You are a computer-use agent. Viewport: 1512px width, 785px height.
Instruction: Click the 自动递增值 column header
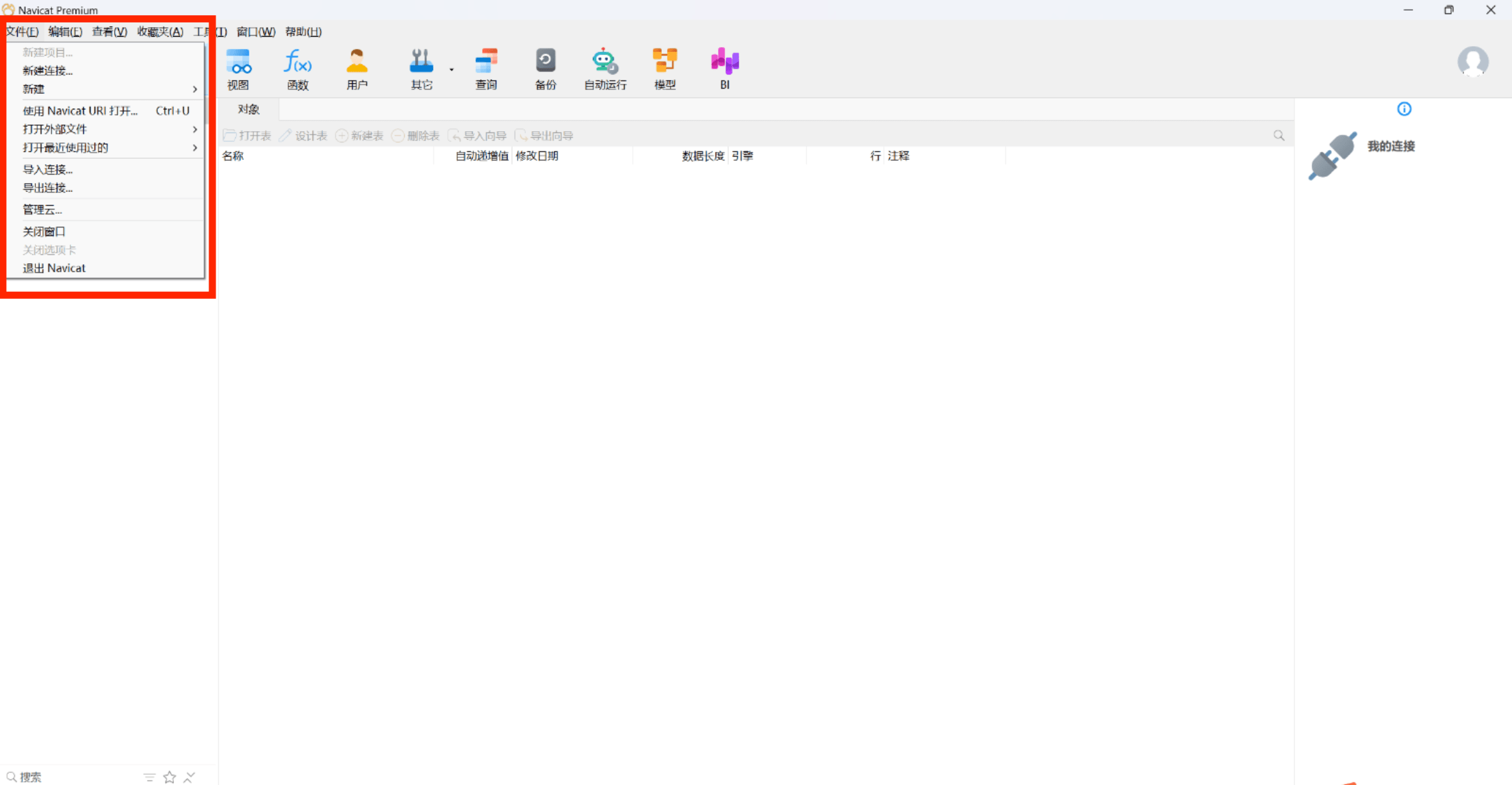pos(473,156)
